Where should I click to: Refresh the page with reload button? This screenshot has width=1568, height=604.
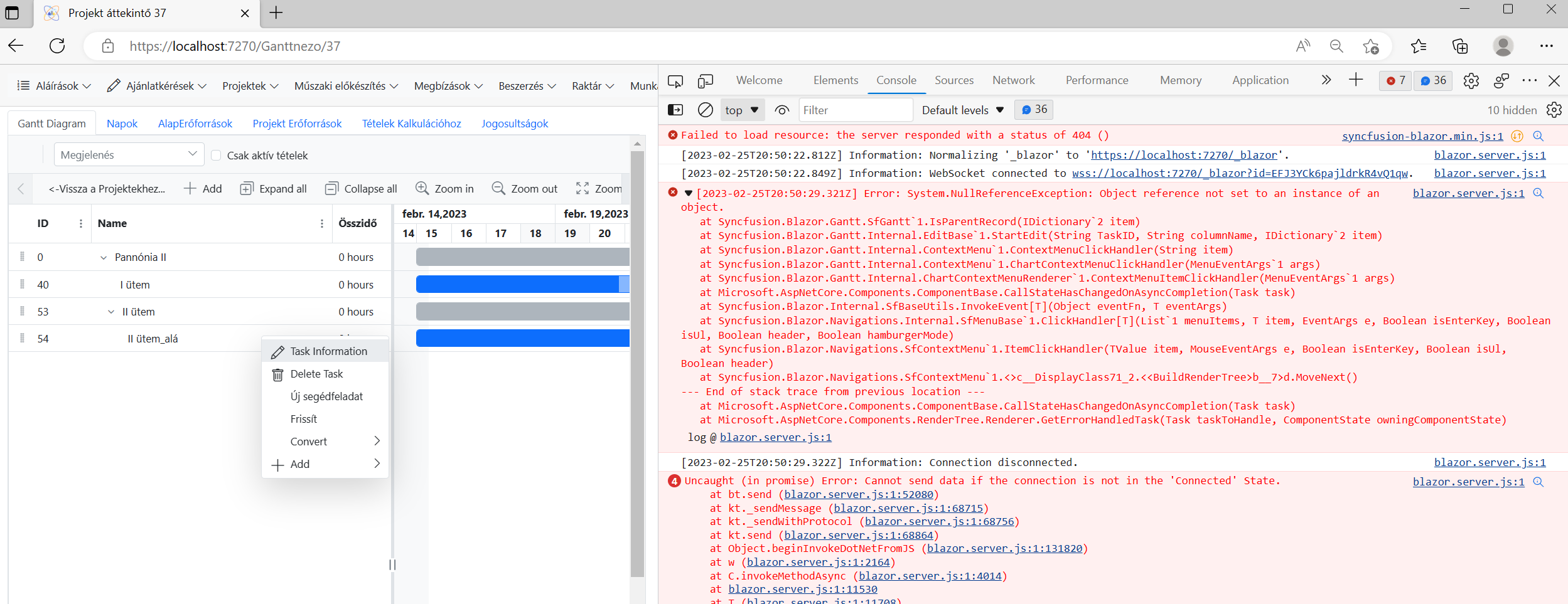57,46
